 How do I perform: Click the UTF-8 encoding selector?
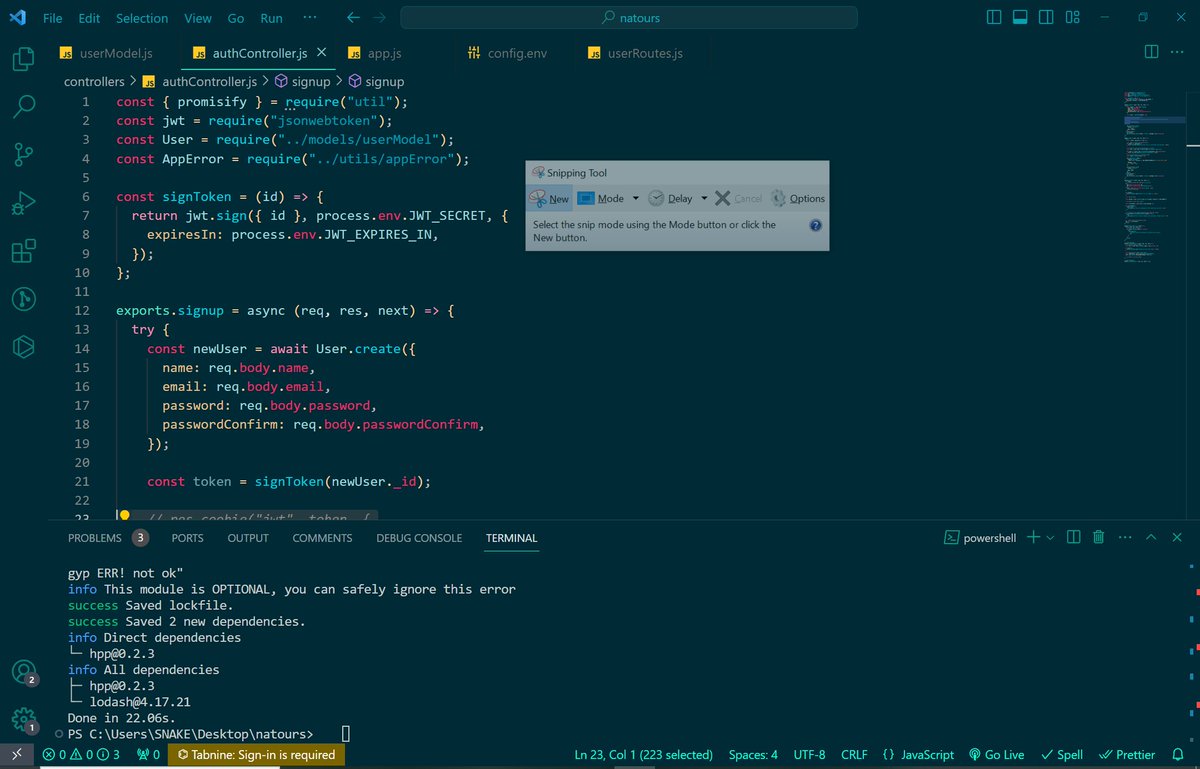coord(809,755)
